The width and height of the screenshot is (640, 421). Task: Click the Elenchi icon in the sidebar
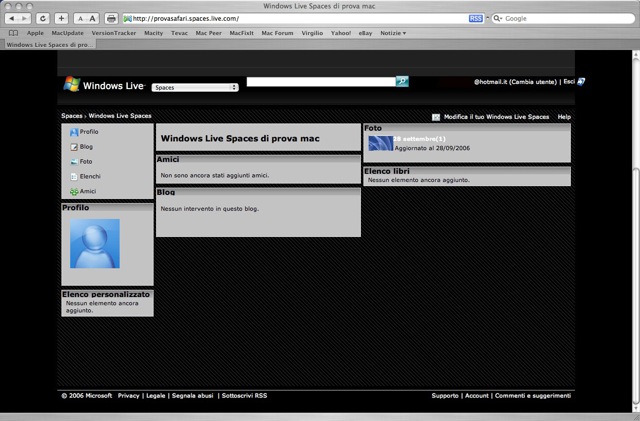pyautogui.click(x=74, y=176)
